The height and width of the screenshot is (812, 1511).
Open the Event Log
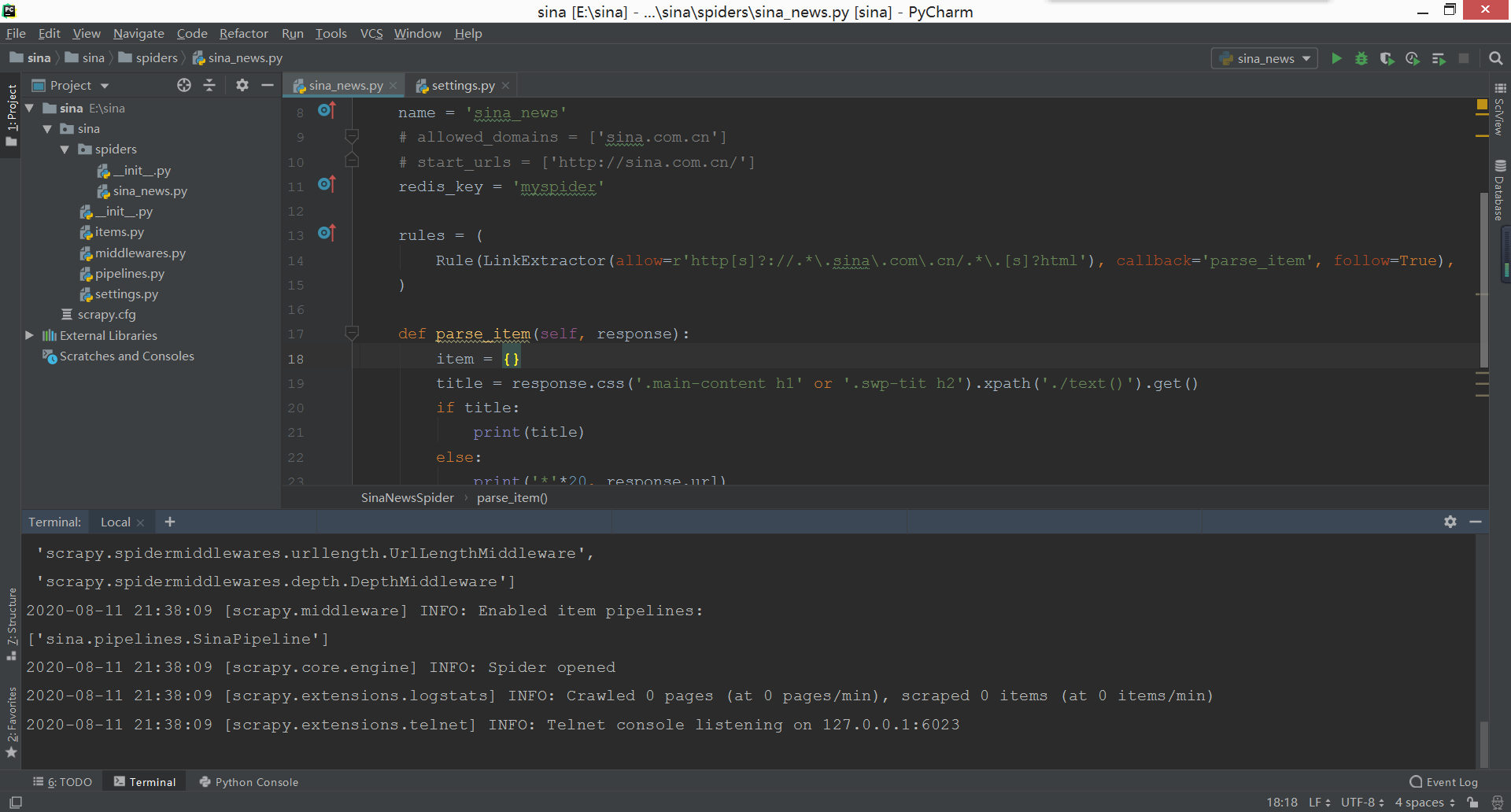pyautogui.click(x=1444, y=782)
